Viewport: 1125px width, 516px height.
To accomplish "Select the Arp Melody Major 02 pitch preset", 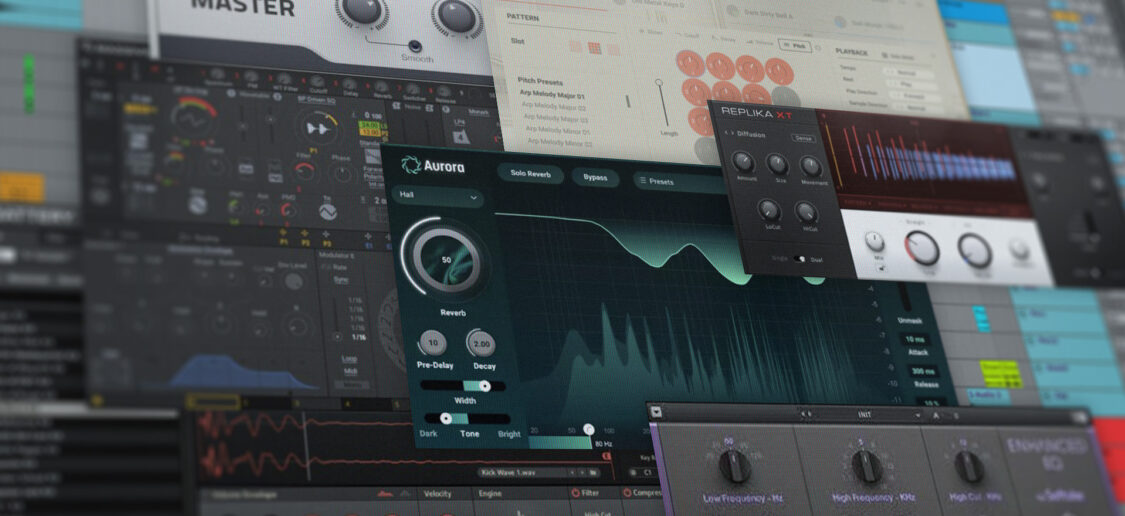I will click(x=555, y=107).
